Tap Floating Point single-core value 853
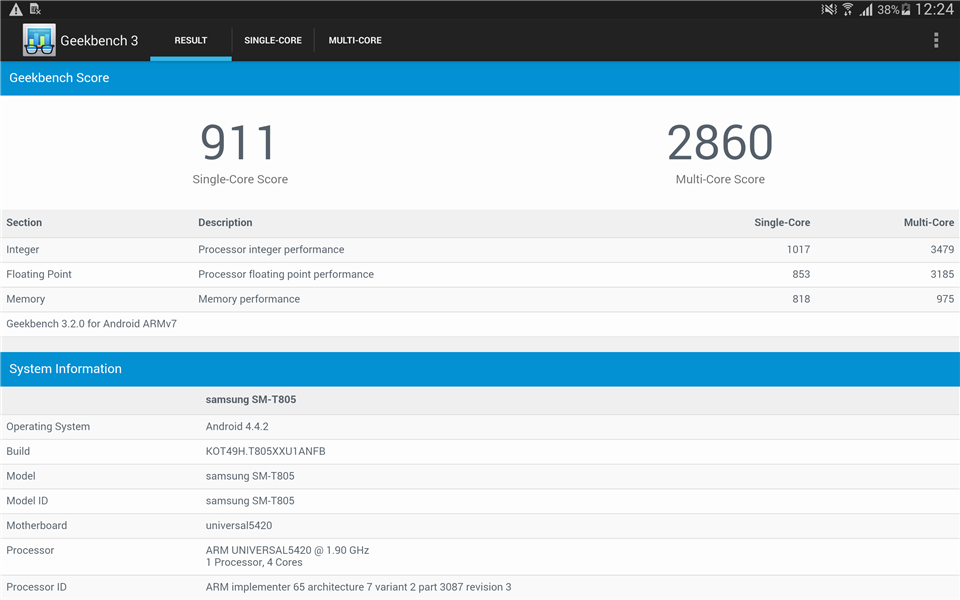Screen dimensions: 960x600 [x=801, y=274]
